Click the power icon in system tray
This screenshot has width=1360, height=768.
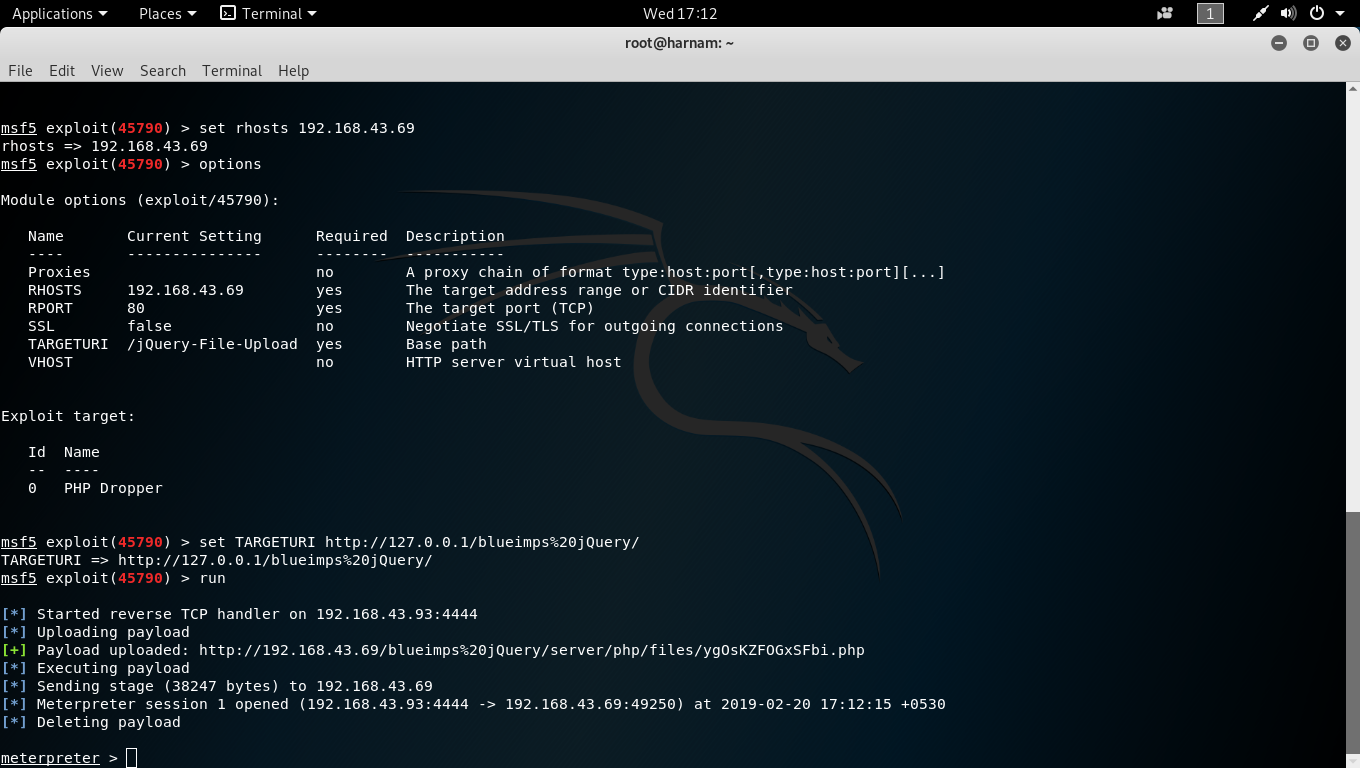click(1317, 13)
